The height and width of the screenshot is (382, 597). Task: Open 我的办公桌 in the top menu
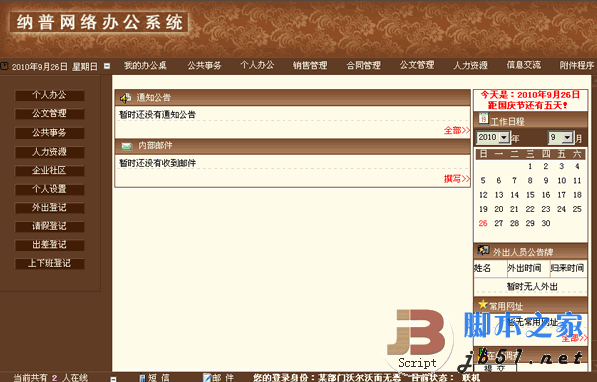tap(145, 66)
